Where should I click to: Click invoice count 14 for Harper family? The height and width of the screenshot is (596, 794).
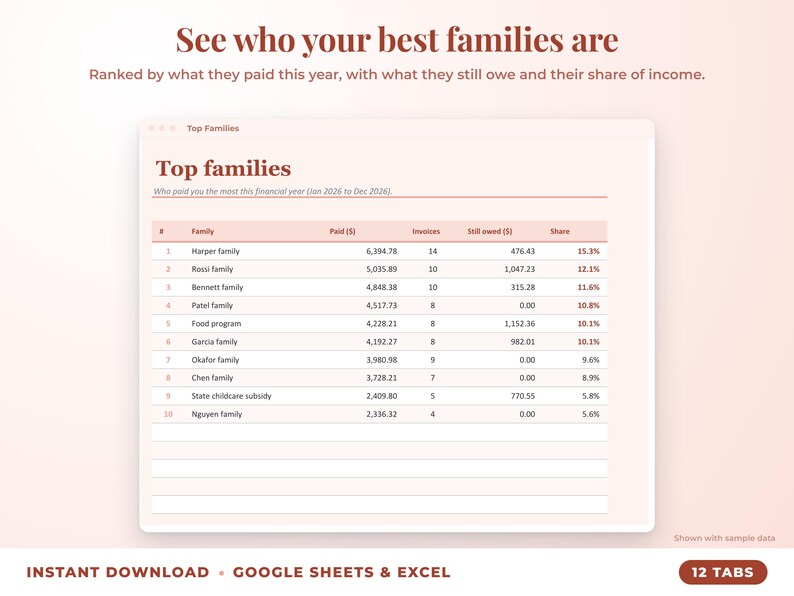[x=432, y=251]
